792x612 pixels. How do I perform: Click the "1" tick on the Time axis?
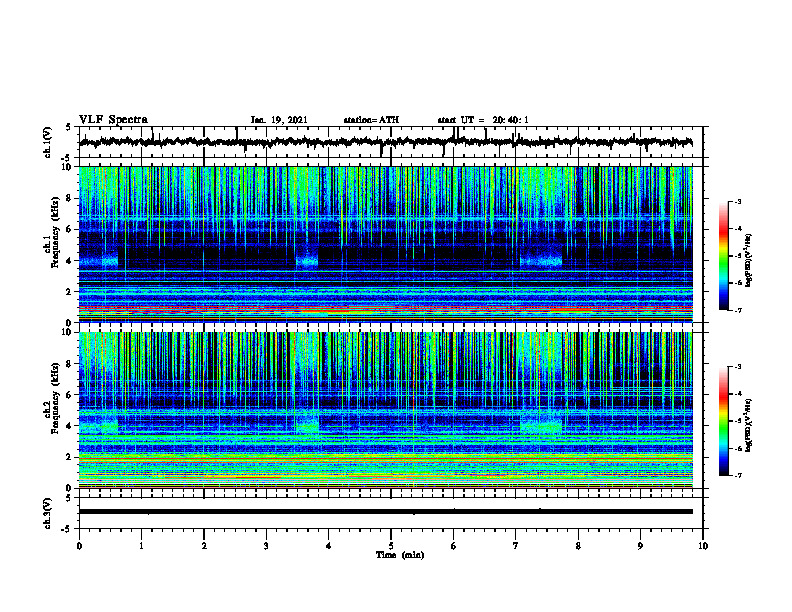click(141, 546)
